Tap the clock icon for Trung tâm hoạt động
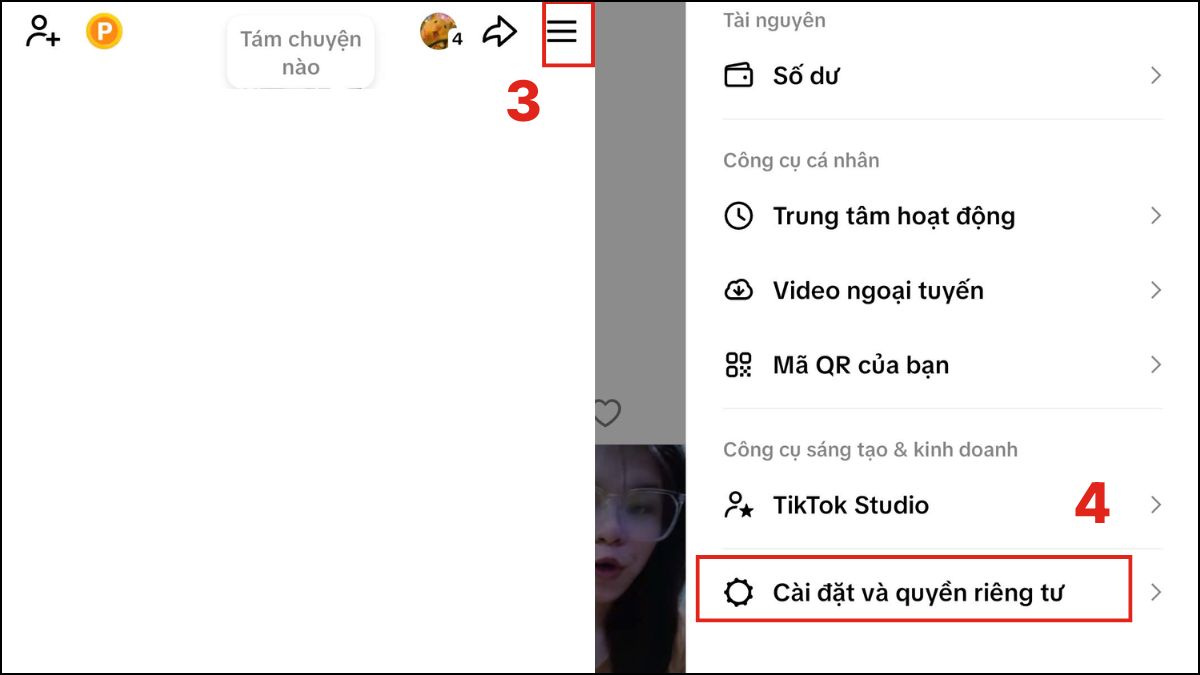 pos(738,215)
